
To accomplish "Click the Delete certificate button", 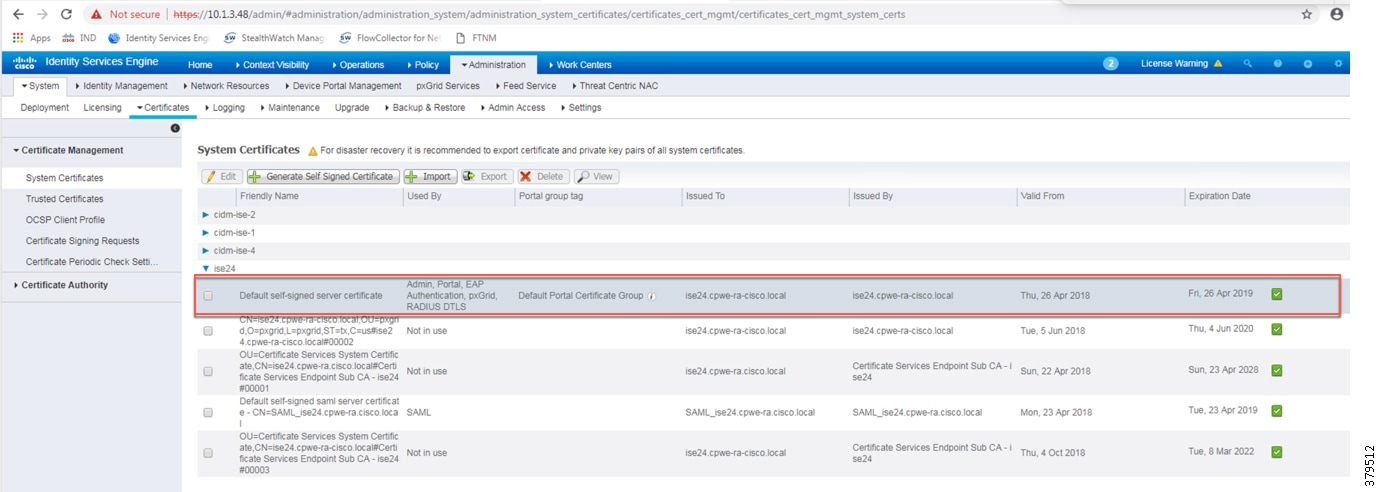I will tap(543, 176).
